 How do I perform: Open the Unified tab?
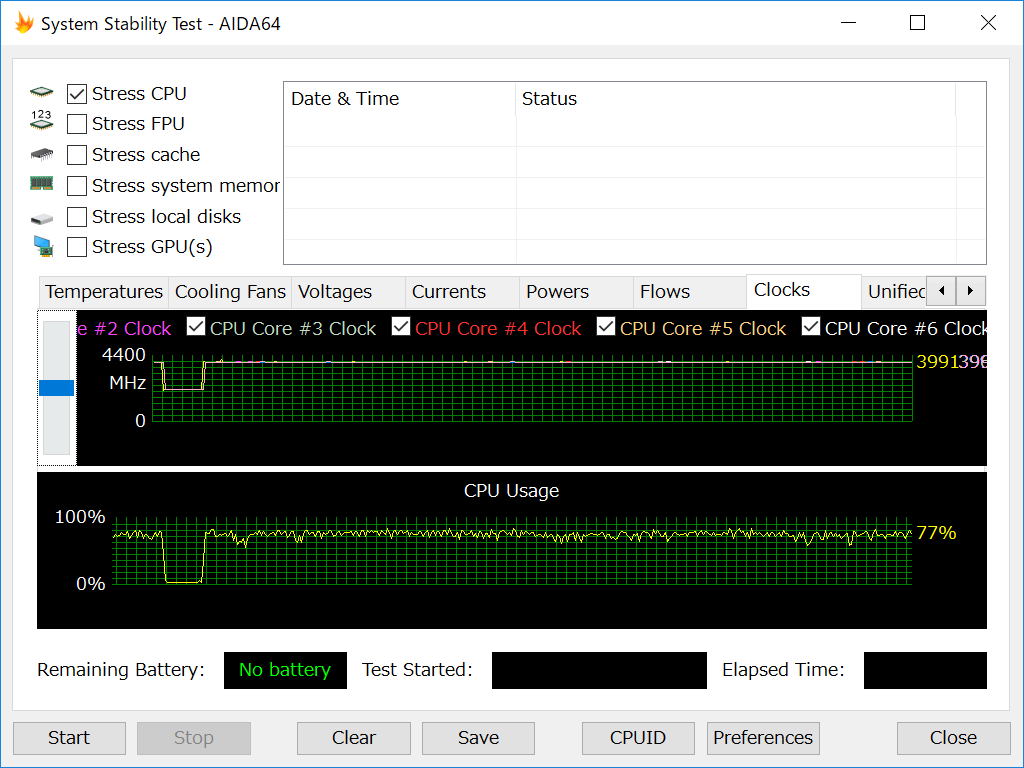click(895, 292)
